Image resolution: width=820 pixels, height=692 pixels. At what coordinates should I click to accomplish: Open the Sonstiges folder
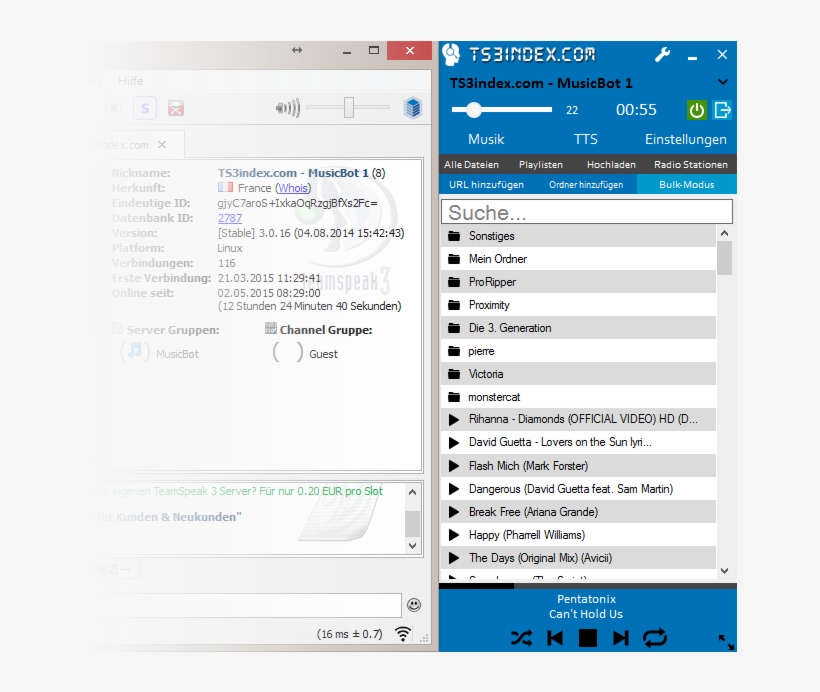pyautogui.click(x=578, y=236)
